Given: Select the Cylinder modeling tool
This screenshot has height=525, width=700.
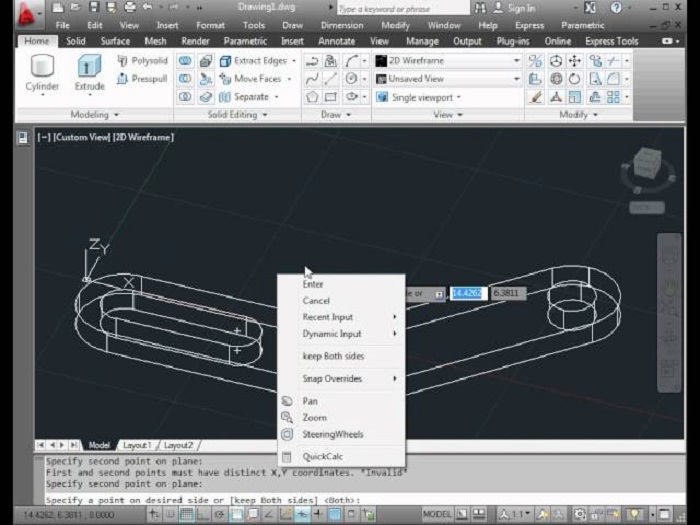Looking at the screenshot, I should pos(41,73).
